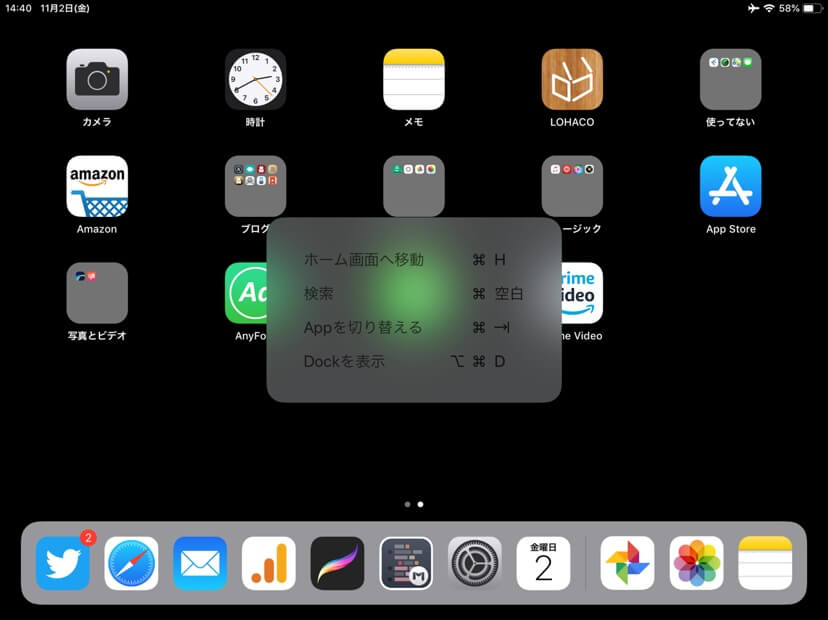Open the ブログ folder
The width and height of the screenshot is (828, 620).
tap(256, 186)
